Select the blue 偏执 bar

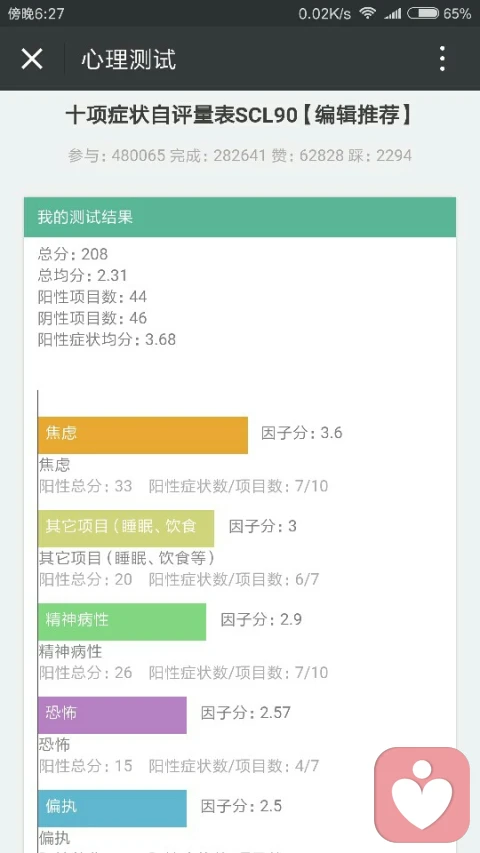(112, 808)
